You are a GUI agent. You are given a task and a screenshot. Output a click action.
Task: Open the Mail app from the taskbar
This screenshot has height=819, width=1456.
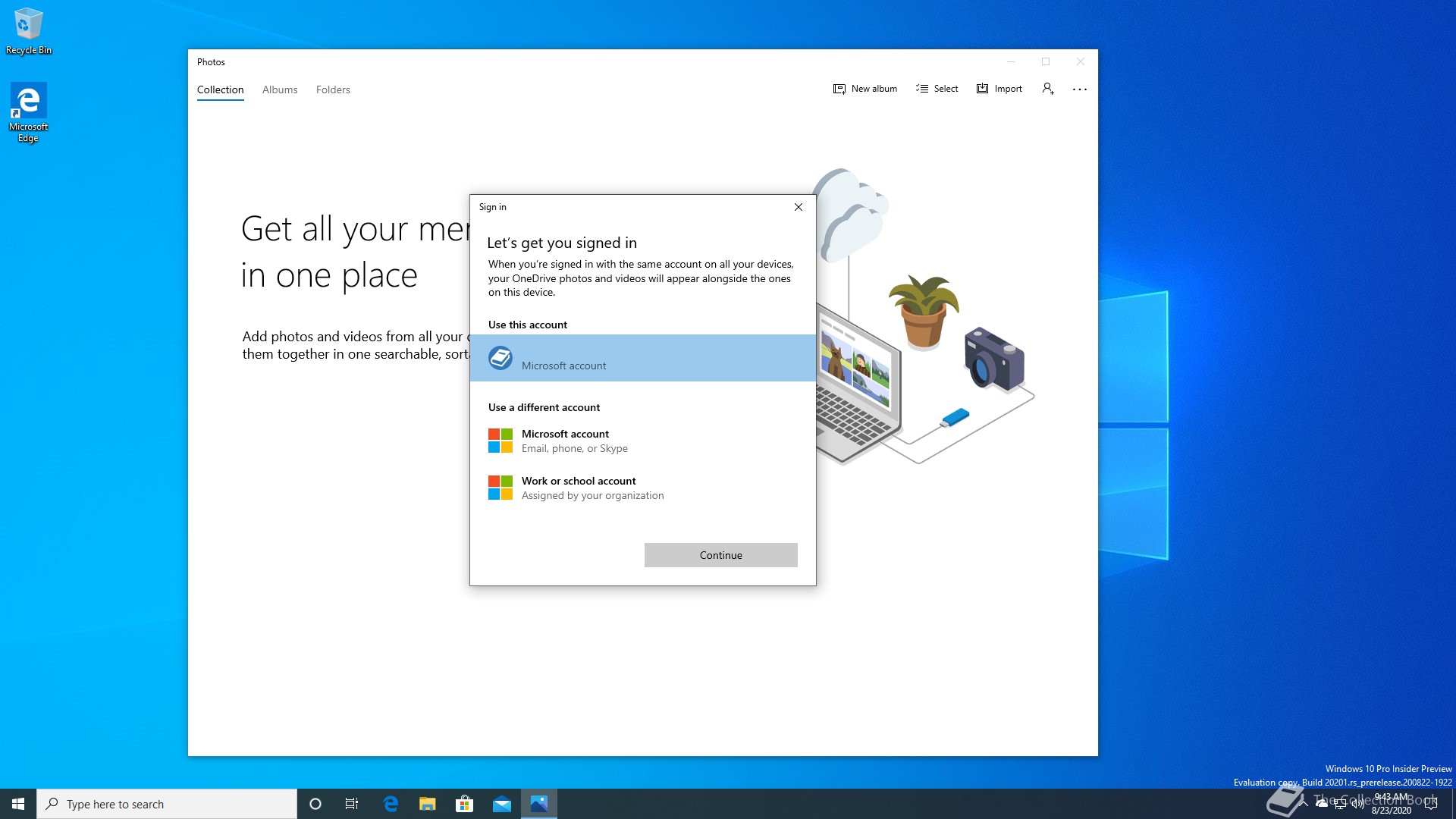pyautogui.click(x=502, y=804)
